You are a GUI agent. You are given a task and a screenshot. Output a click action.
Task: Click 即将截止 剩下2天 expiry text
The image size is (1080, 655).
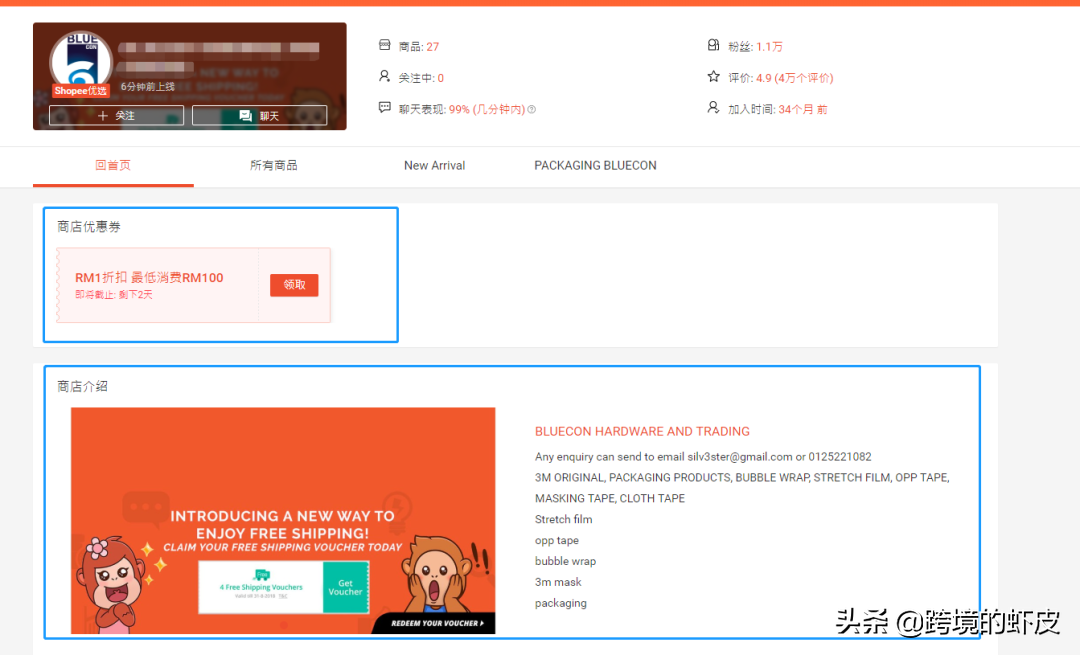coord(114,295)
